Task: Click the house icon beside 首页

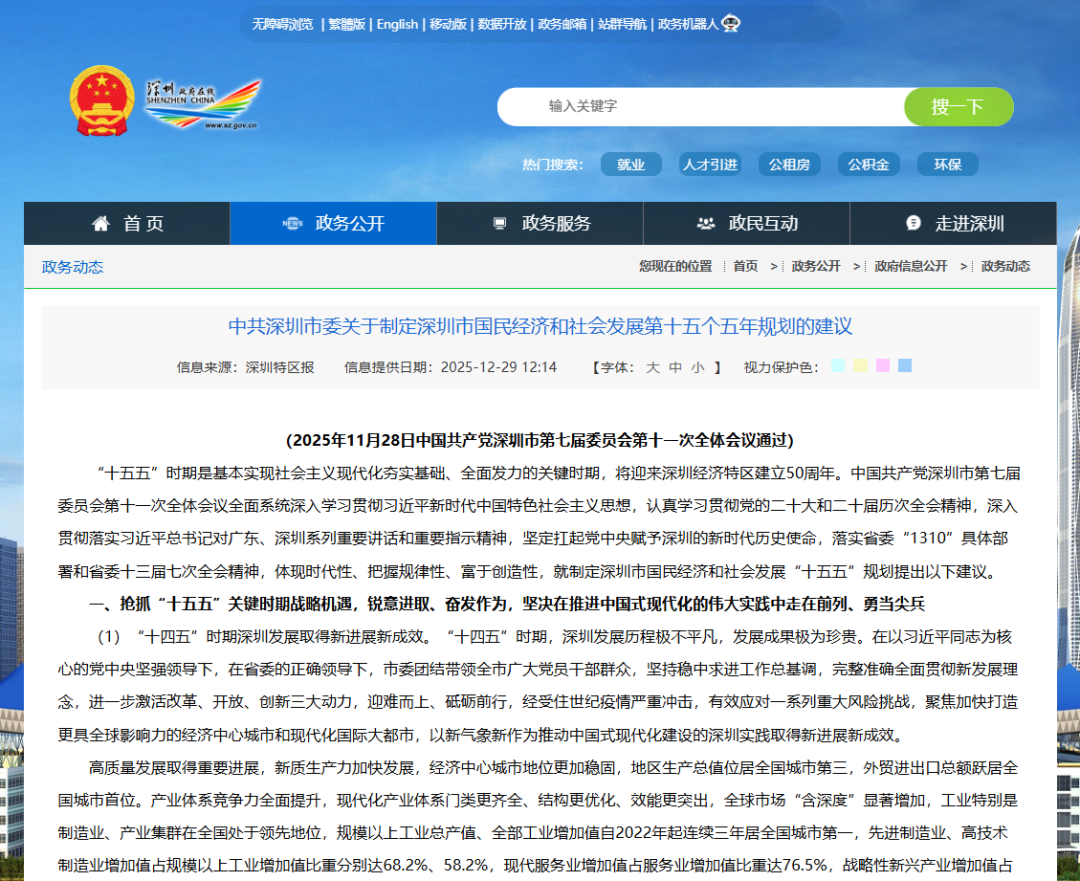Action: coord(101,223)
